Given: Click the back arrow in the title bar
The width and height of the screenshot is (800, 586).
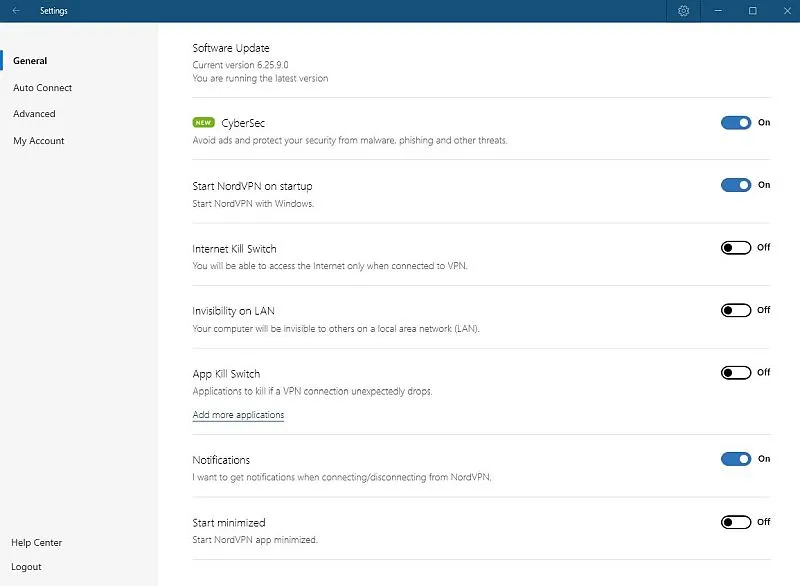Looking at the screenshot, I should [x=16, y=10].
